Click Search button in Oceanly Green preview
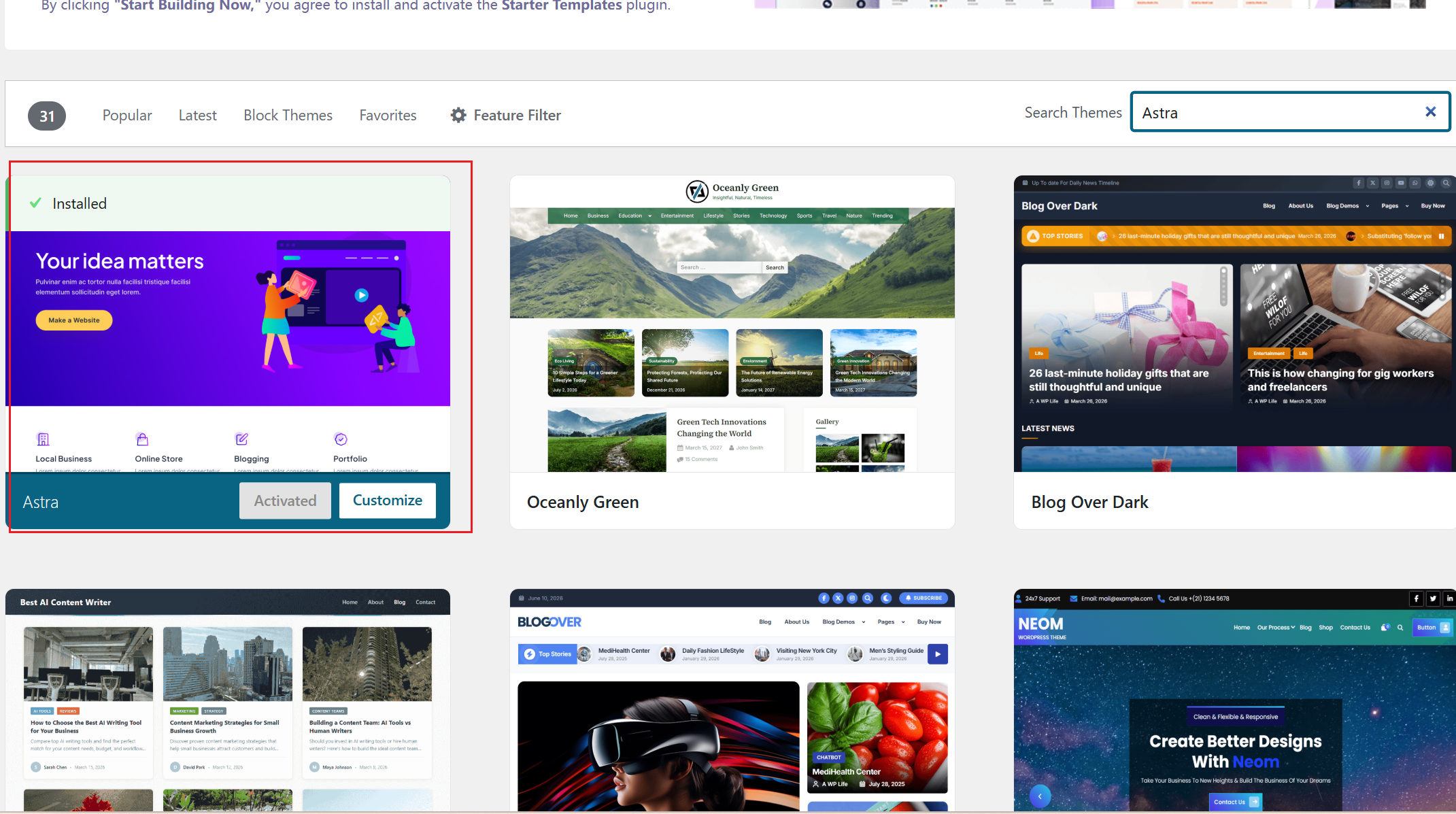 click(775, 267)
